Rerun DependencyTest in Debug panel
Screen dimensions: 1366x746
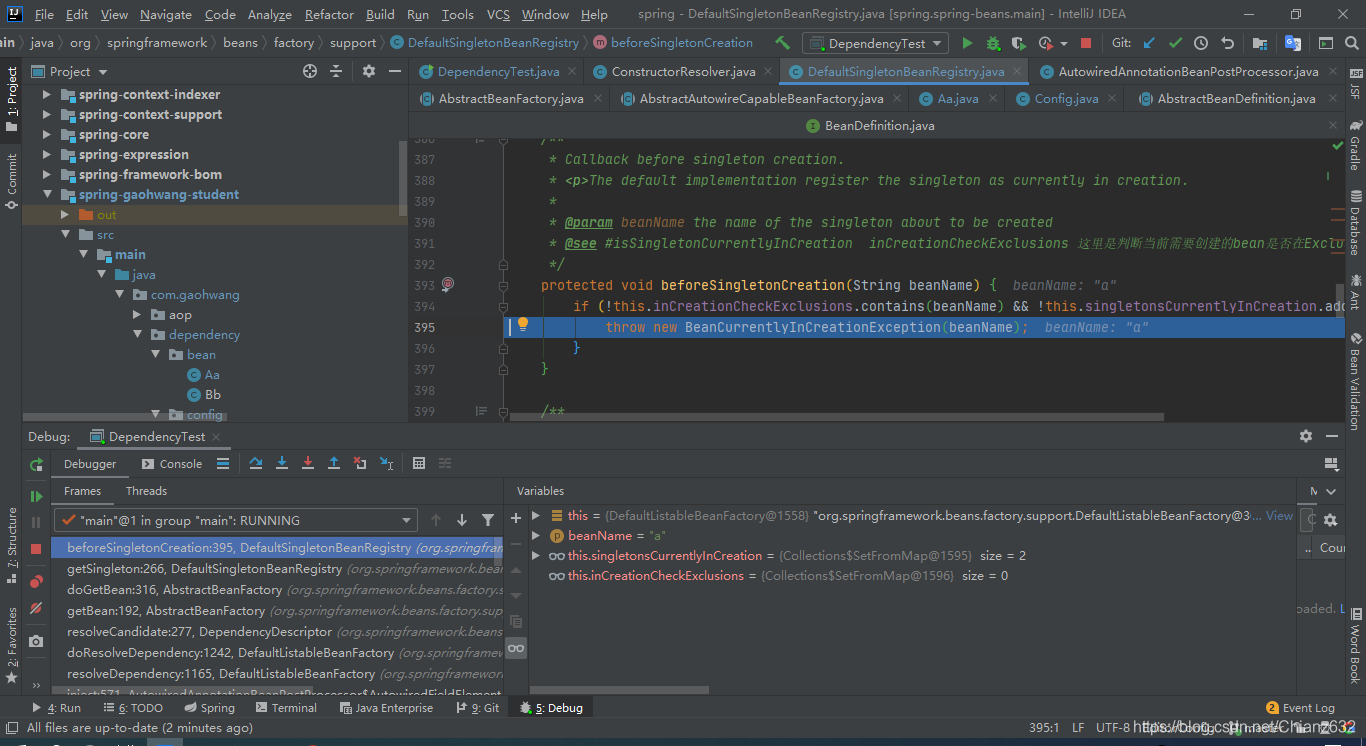click(36, 465)
